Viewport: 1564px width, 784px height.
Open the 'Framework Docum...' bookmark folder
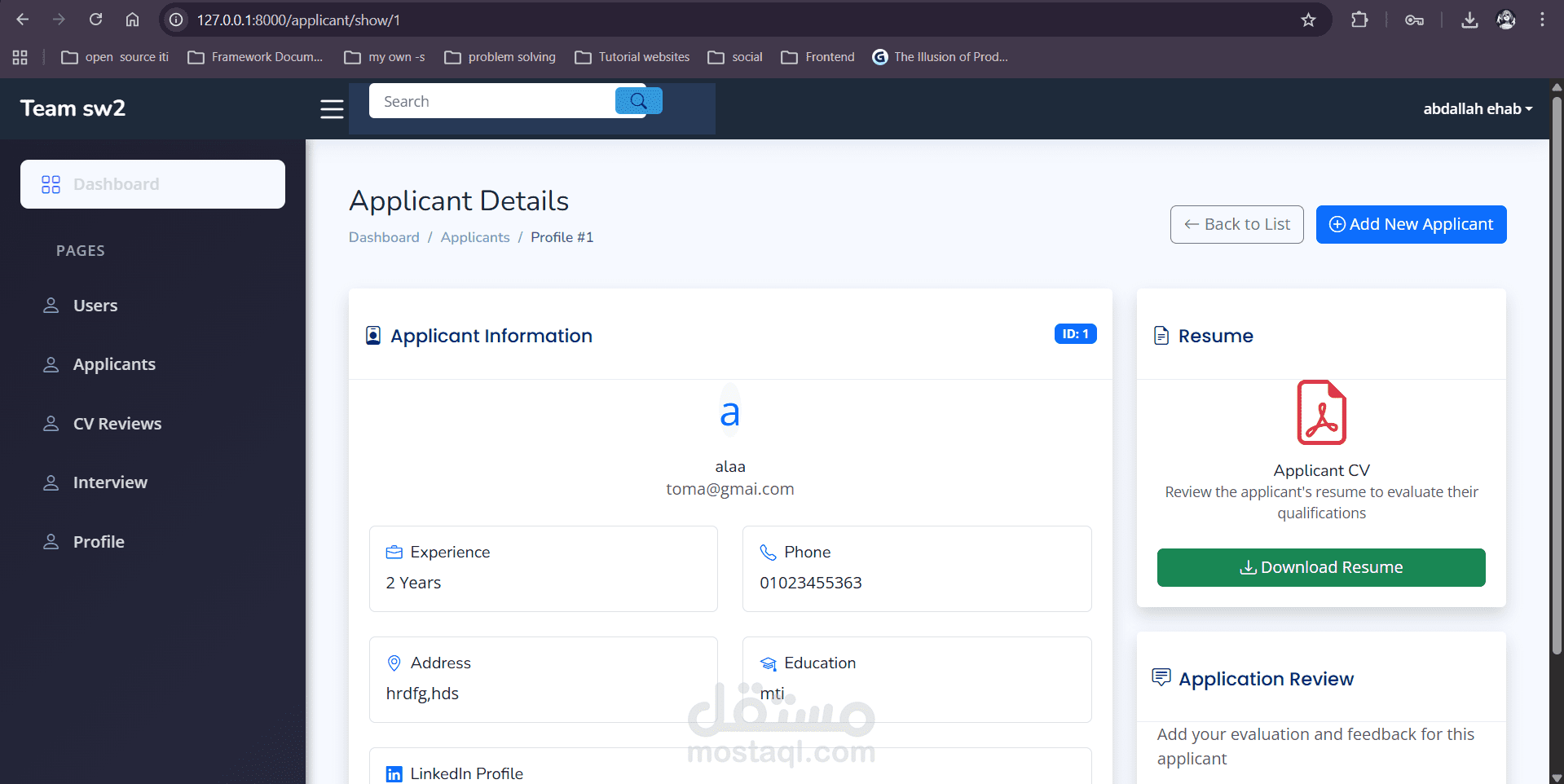[255, 57]
